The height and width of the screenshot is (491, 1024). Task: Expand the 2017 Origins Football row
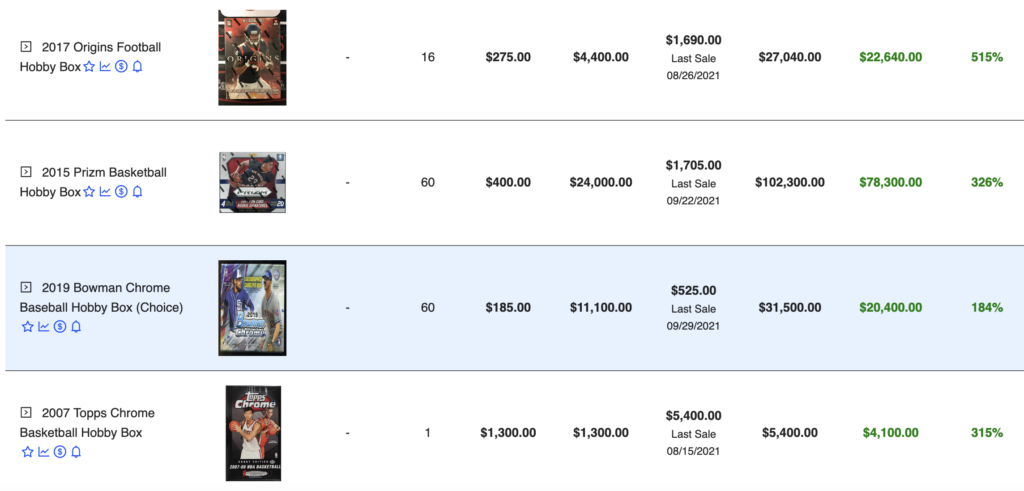point(25,47)
